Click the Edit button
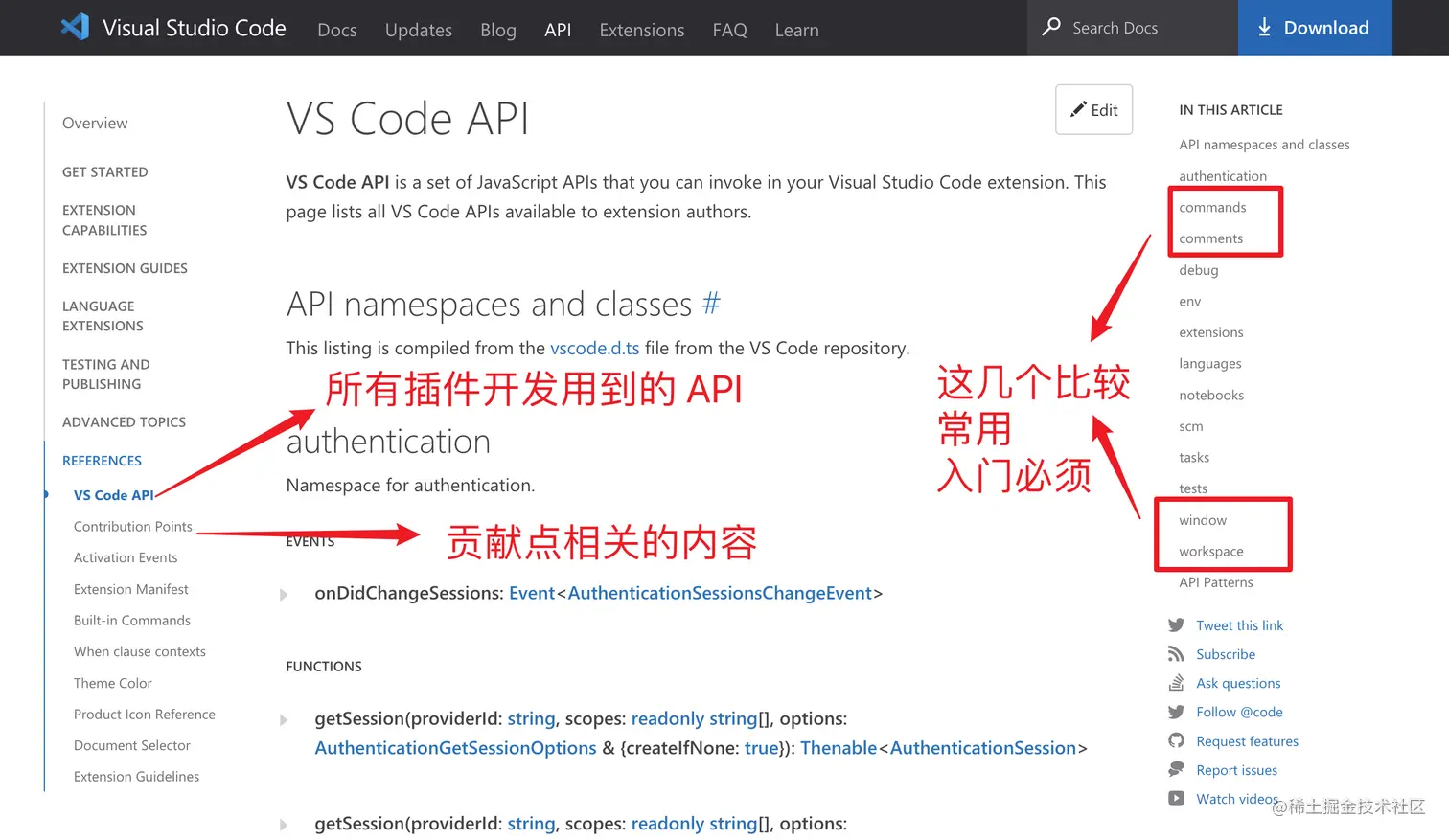The image size is (1449, 840). 1093,109
